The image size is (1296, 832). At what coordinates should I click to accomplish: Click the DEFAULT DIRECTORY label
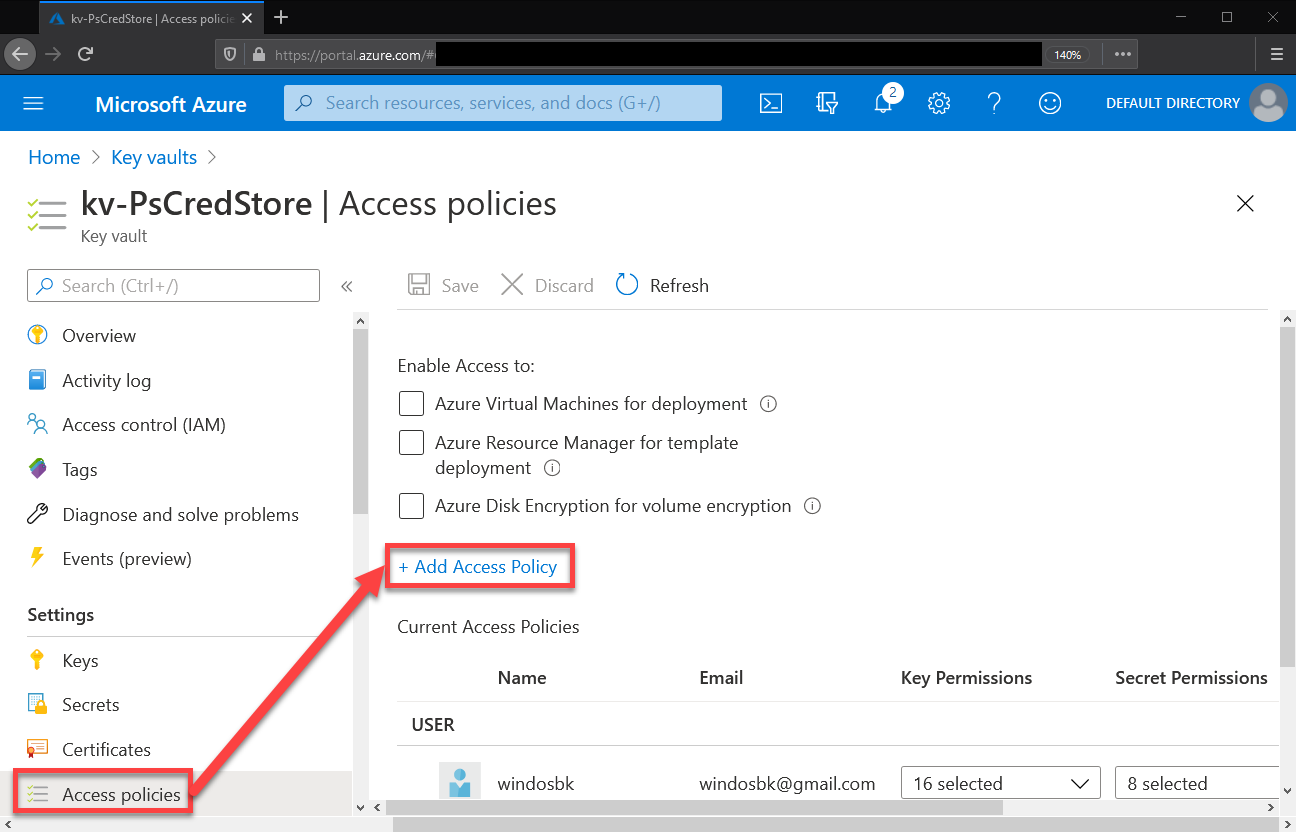coord(1173,103)
